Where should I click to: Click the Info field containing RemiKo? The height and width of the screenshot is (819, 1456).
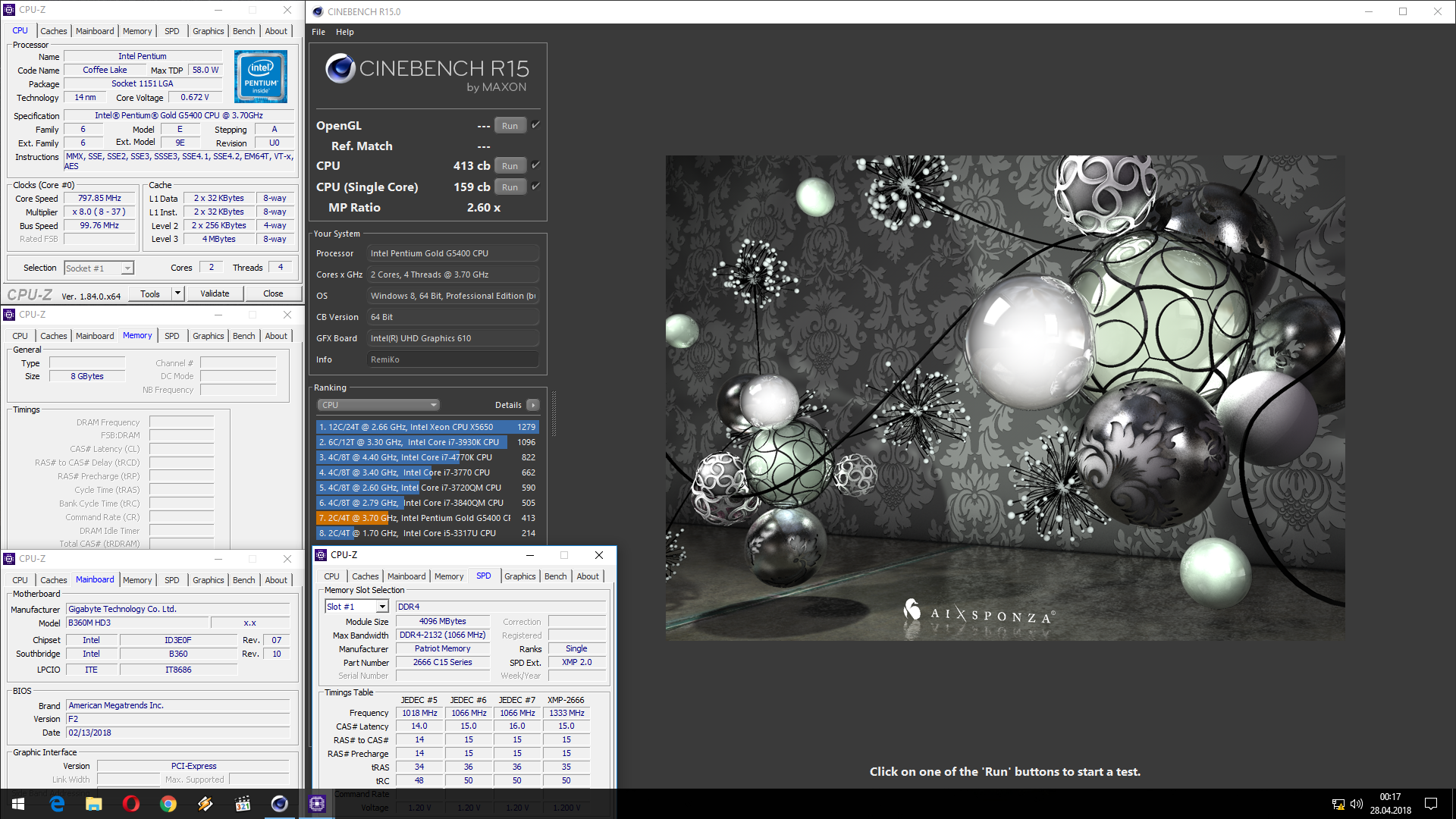pos(453,359)
